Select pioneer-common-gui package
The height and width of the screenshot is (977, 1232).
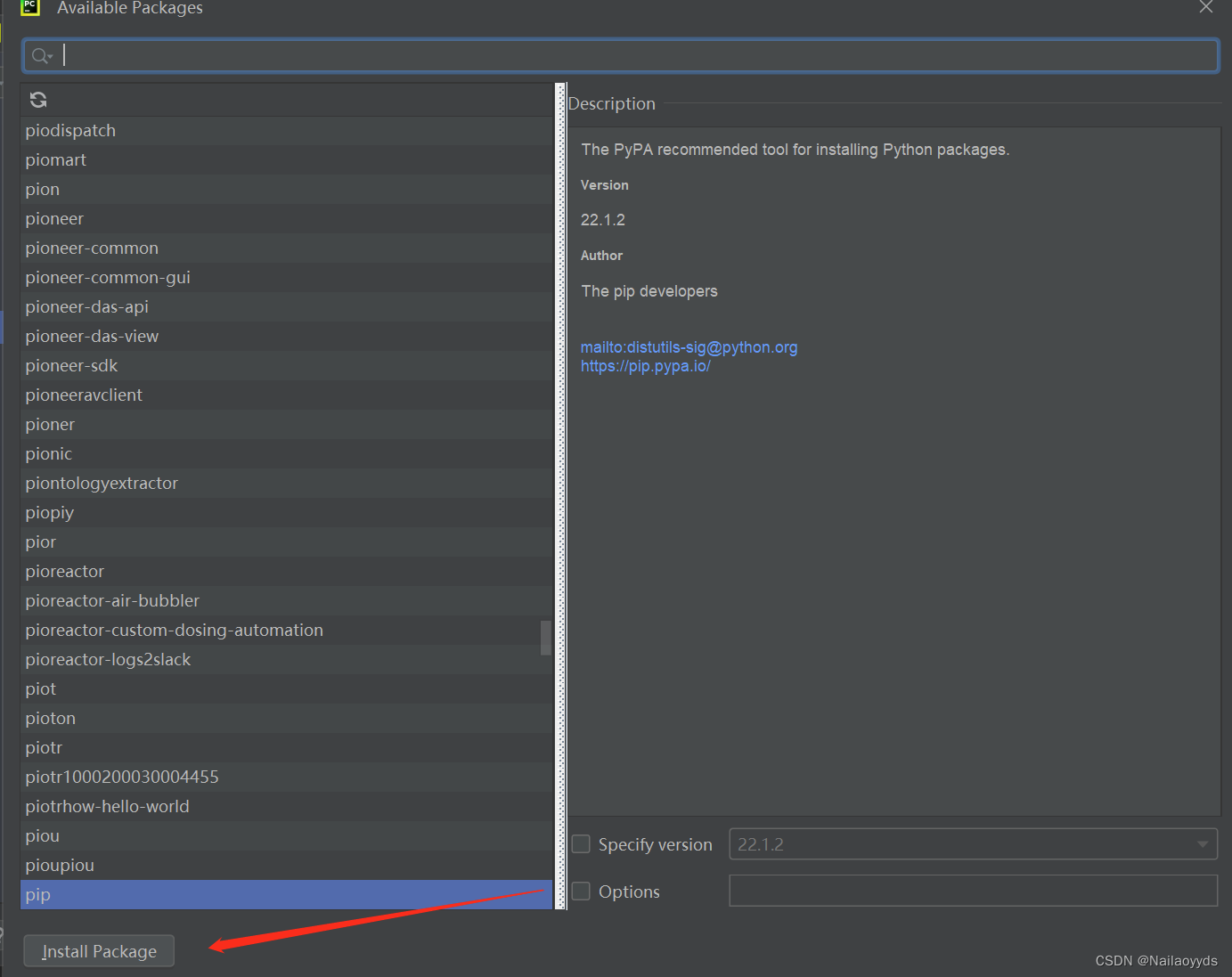pos(286,278)
